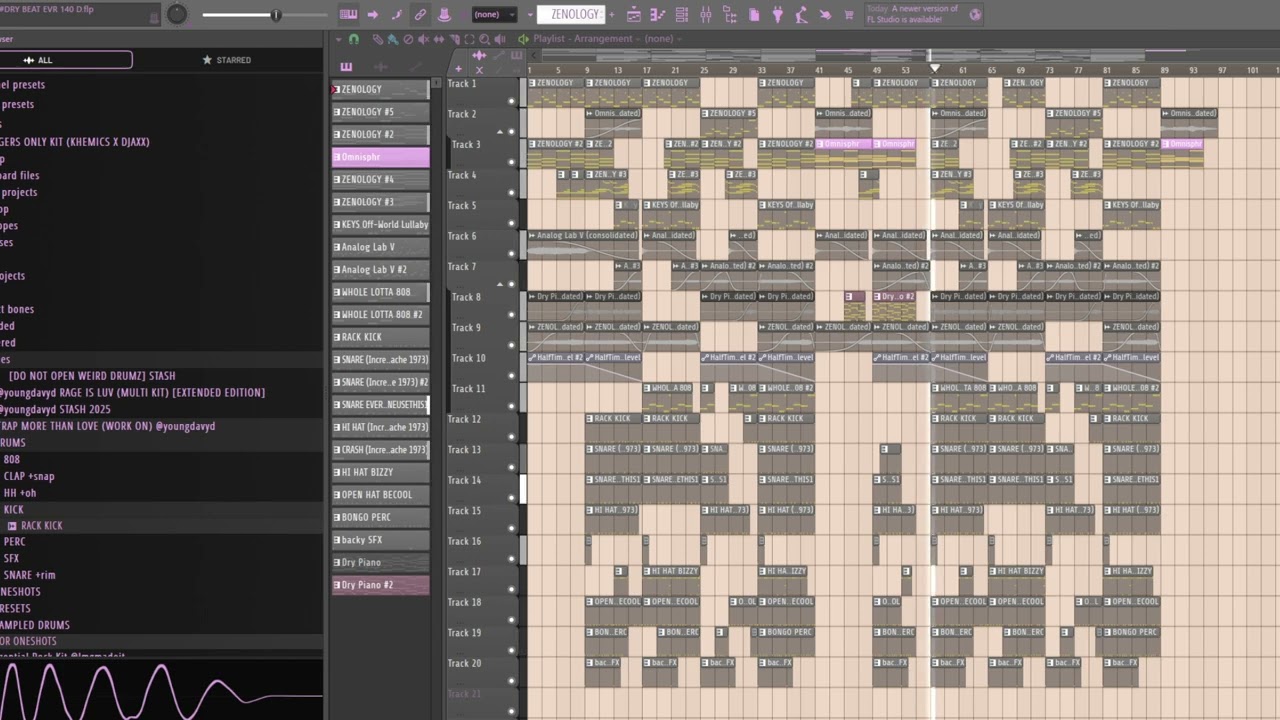The height and width of the screenshot is (720, 1280).
Task: Toggle mute switch on Track 15
Action: (511, 527)
